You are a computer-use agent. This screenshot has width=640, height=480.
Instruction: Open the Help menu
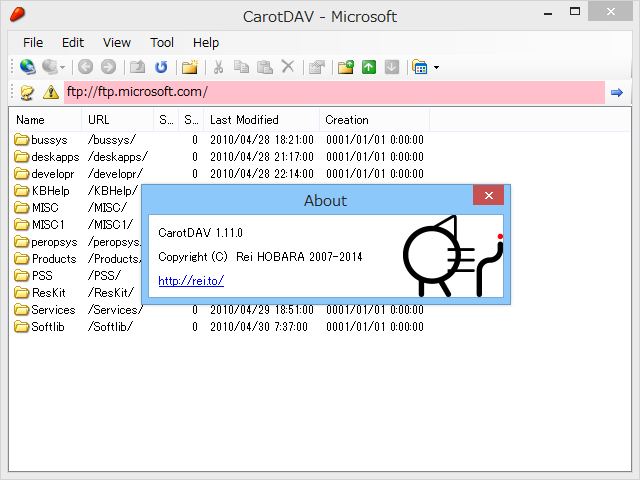tap(206, 42)
